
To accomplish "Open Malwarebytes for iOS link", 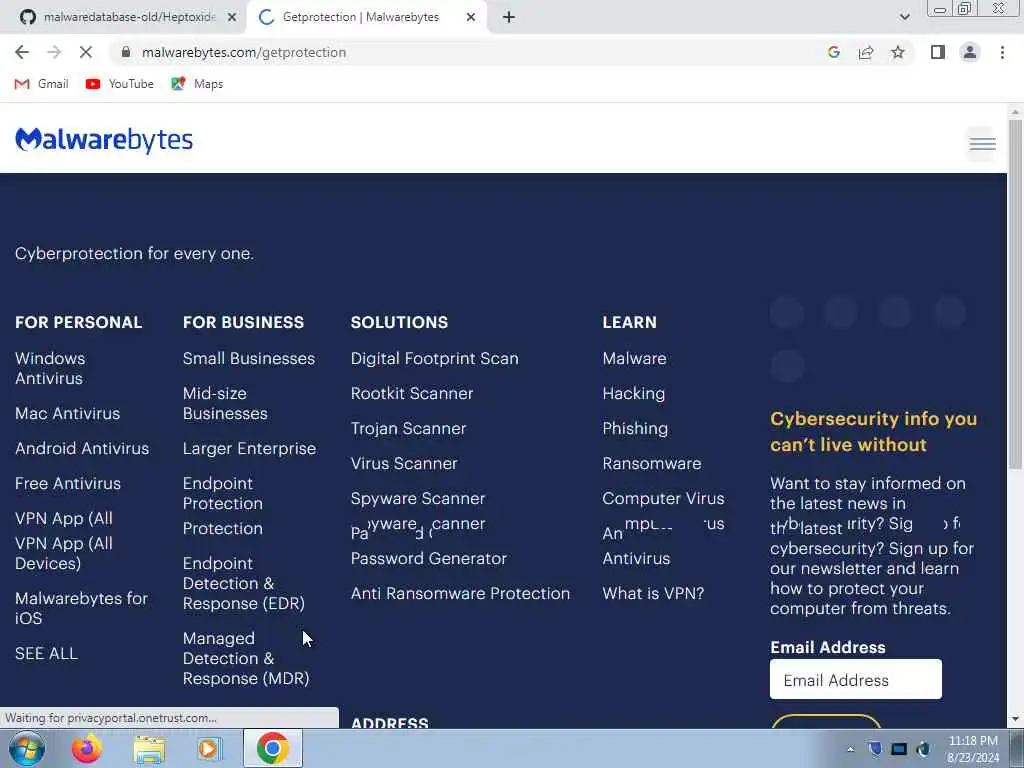I will 82,608.
